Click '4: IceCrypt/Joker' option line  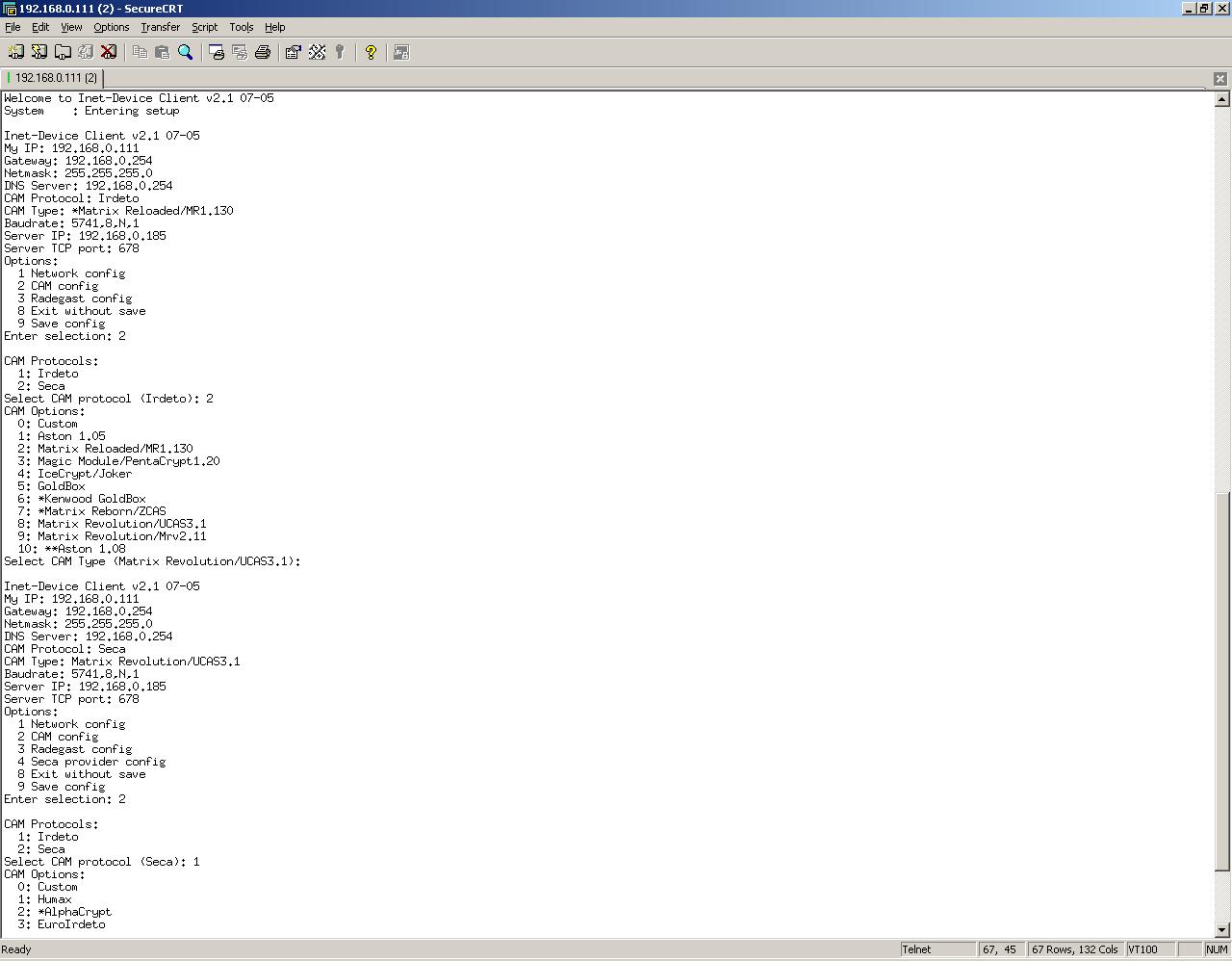click(74, 474)
